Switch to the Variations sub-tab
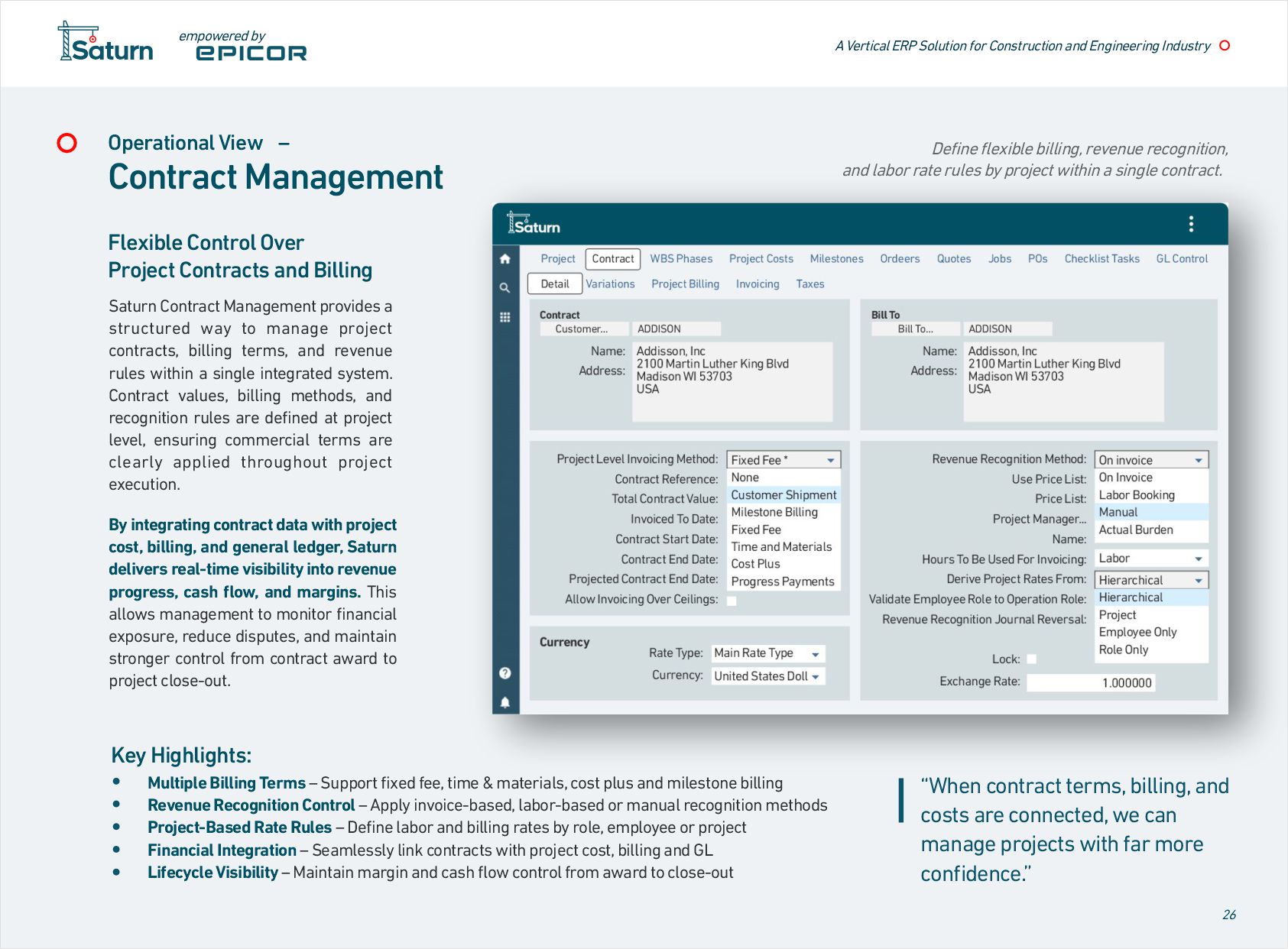Viewport: 1288px width, 949px height. [610, 284]
